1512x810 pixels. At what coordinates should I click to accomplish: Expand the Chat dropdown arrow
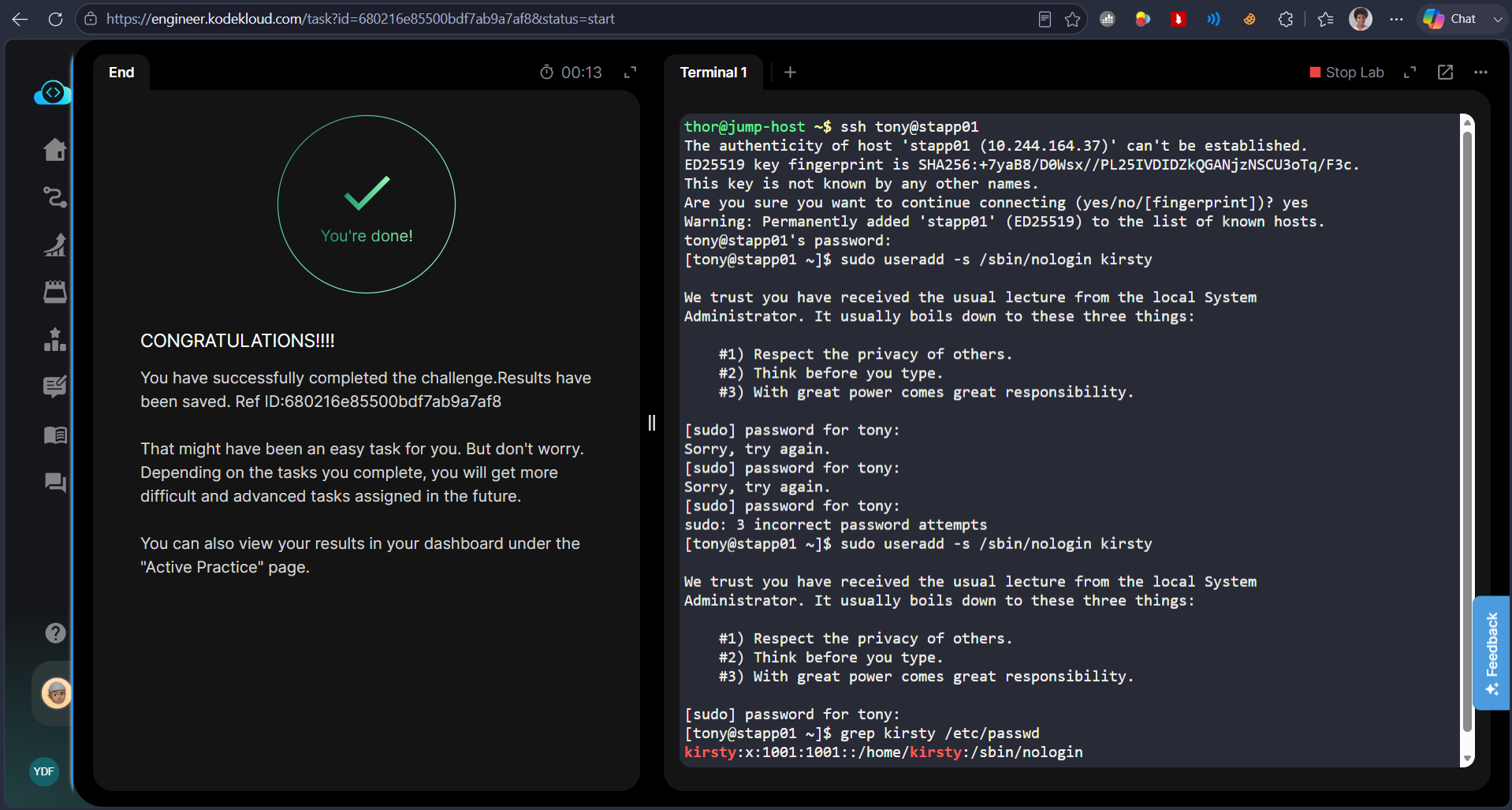coord(1497,19)
